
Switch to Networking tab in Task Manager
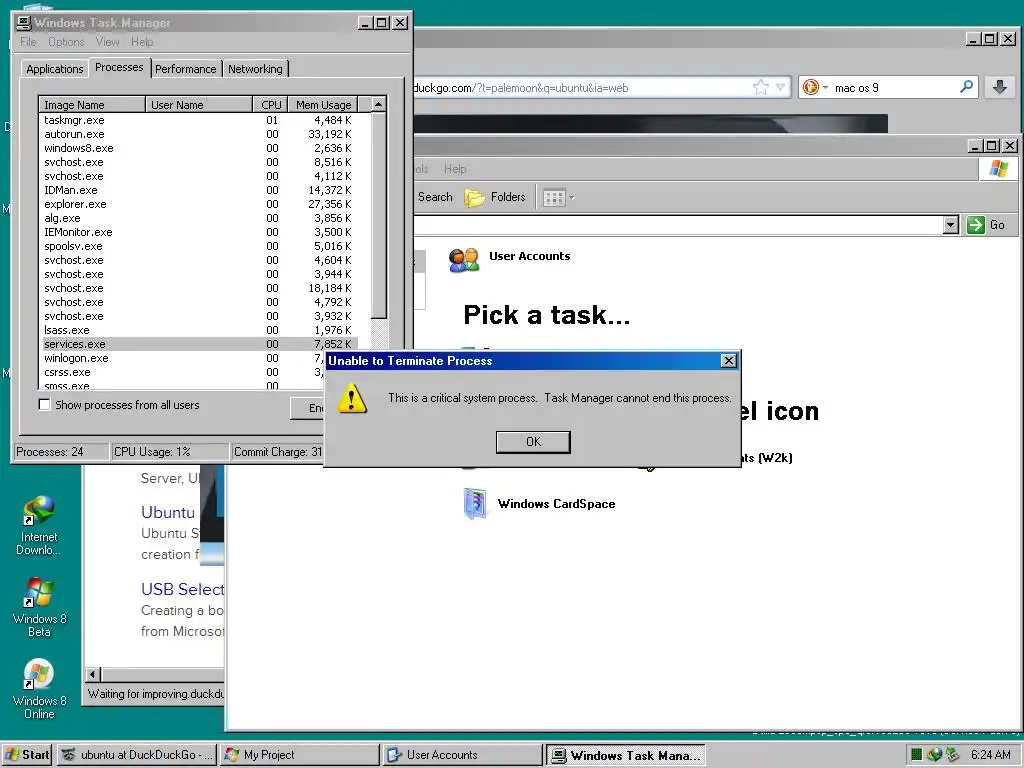(255, 69)
